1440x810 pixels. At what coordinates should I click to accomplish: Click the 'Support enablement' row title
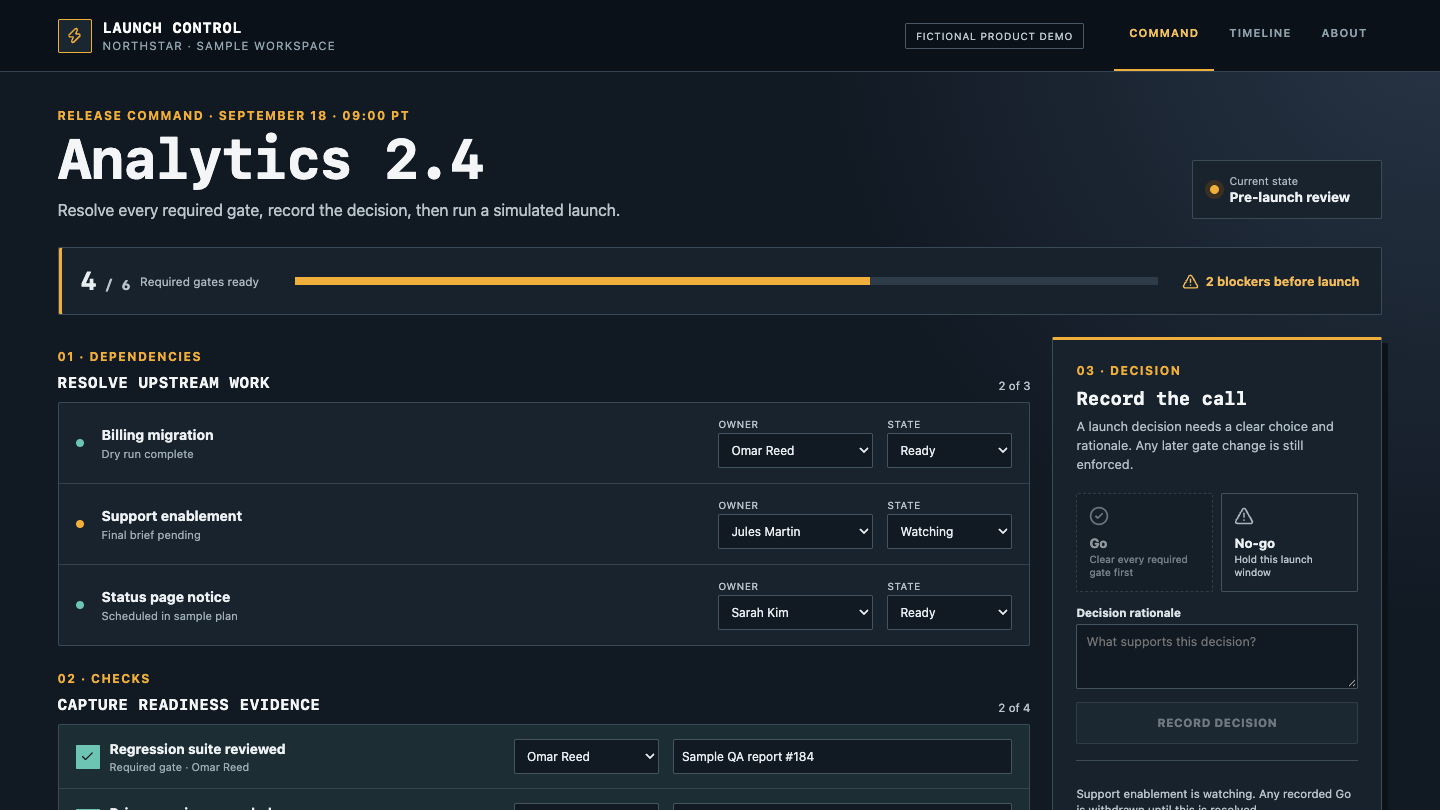tap(172, 516)
